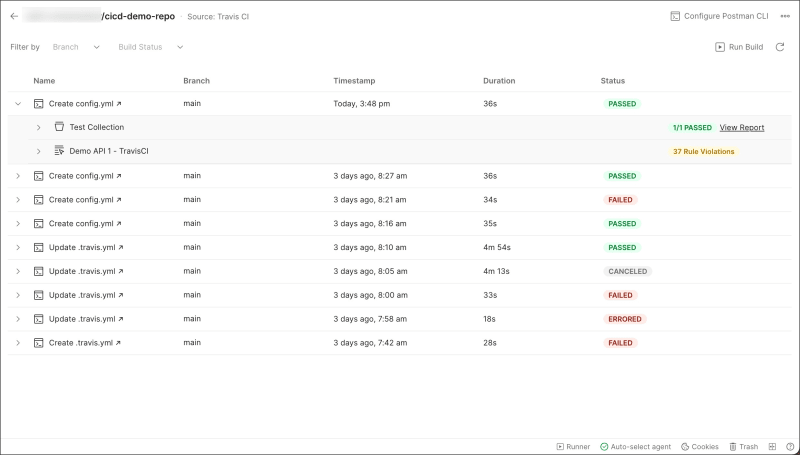The height and width of the screenshot is (455, 800).
Task: Open Configure Postman CLI
Action: (x=719, y=16)
